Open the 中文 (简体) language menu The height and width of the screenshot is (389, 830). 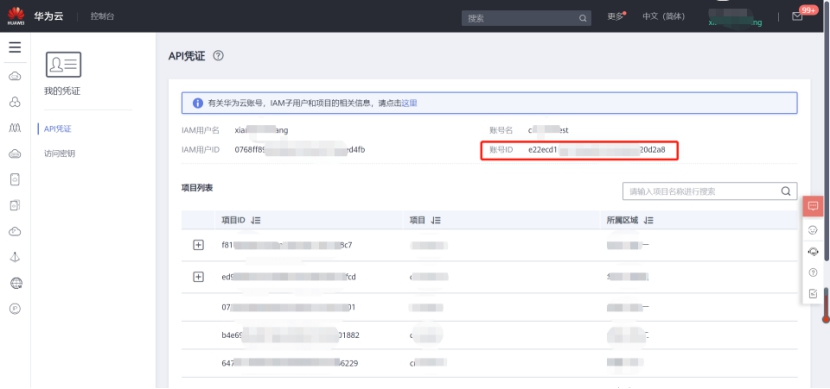[663, 16]
